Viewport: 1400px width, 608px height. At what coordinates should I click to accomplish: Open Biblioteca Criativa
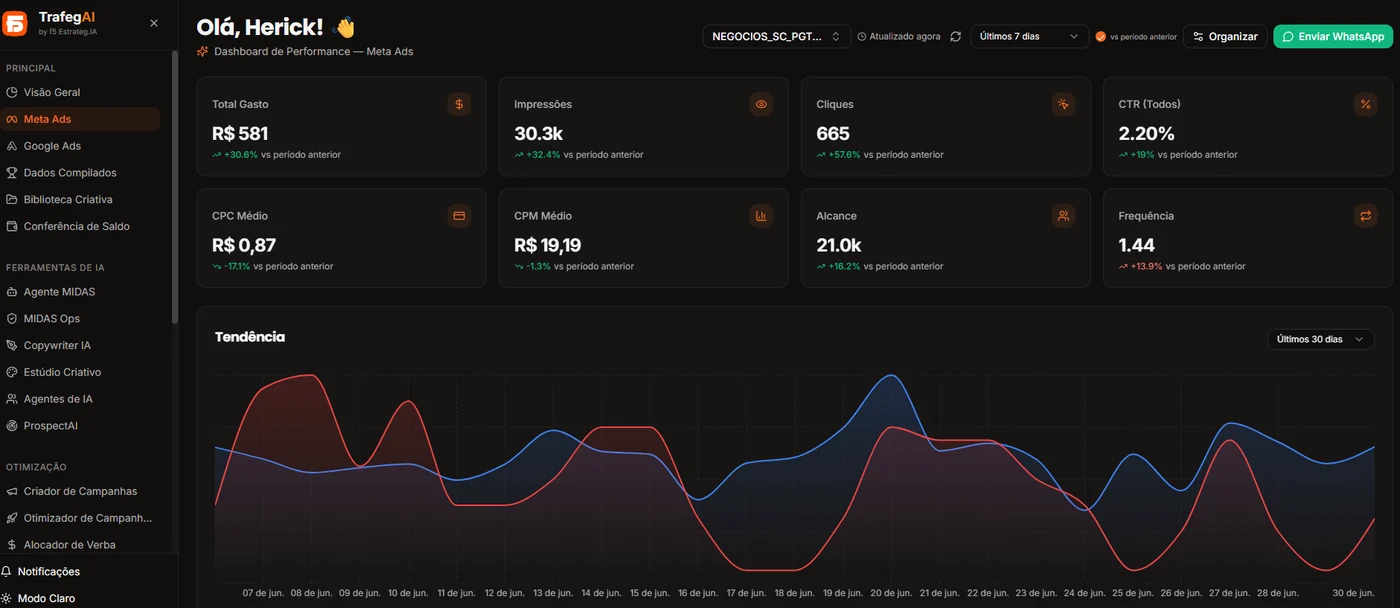pos(80,199)
